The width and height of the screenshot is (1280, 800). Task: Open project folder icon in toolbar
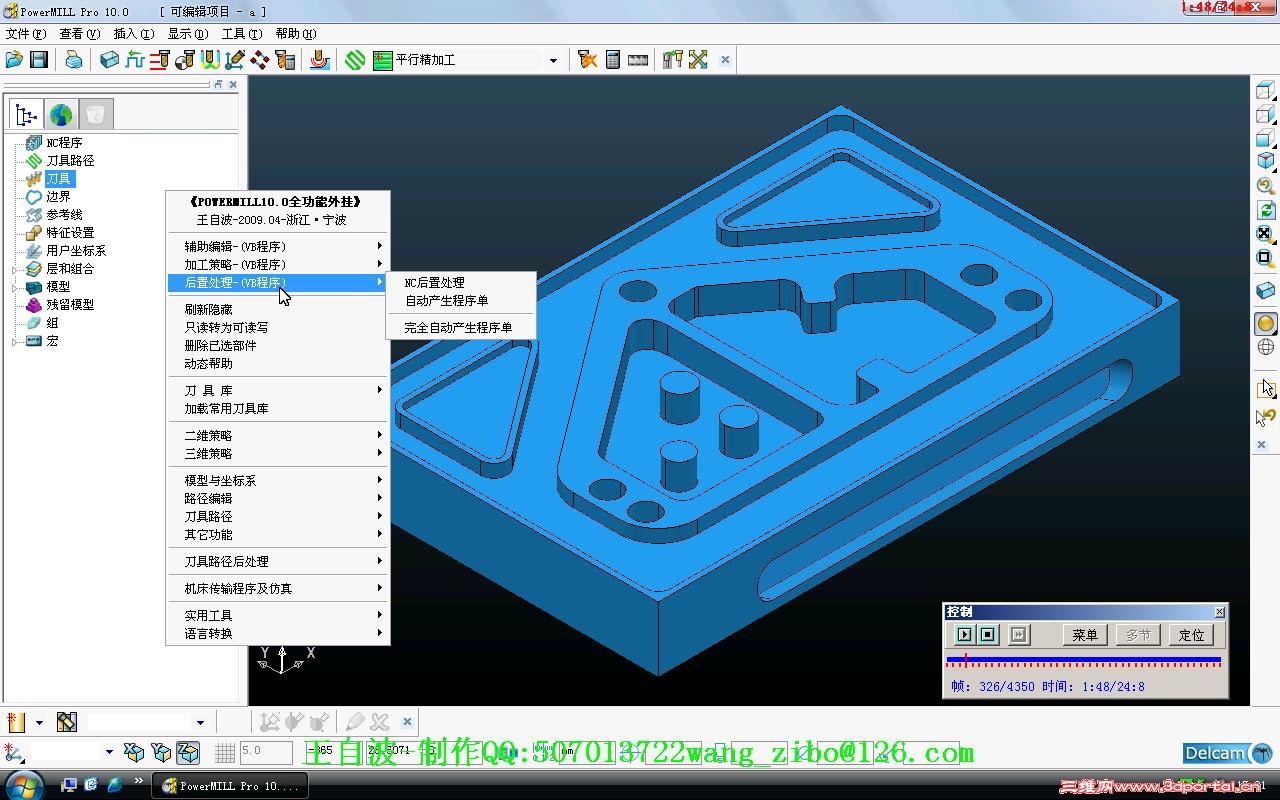(14, 60)
